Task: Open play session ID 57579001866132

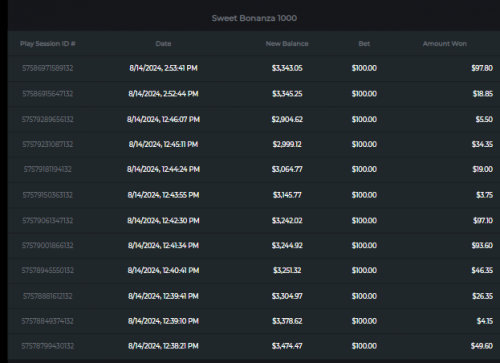Action: coord(48,246)
